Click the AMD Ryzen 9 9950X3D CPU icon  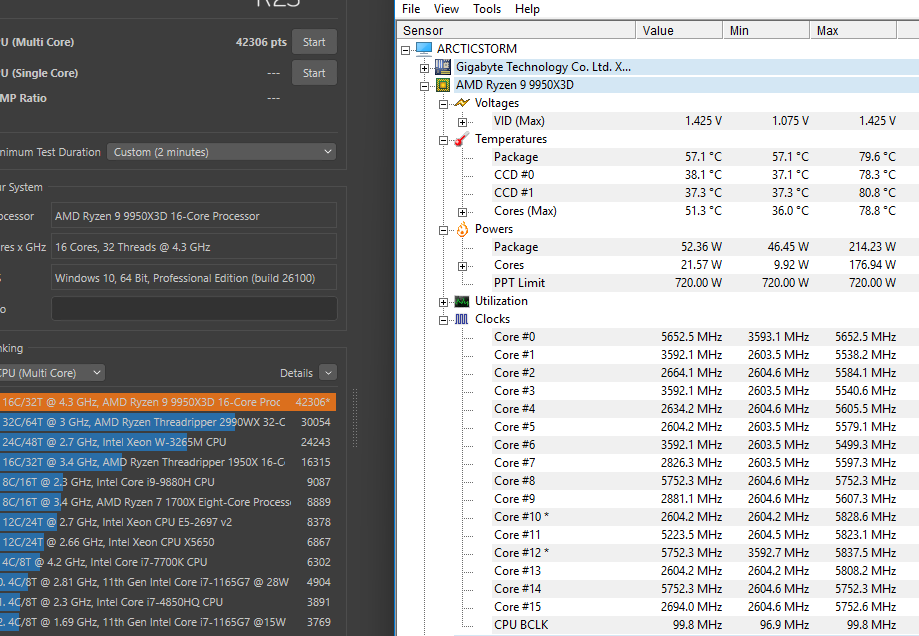[443, 85]
